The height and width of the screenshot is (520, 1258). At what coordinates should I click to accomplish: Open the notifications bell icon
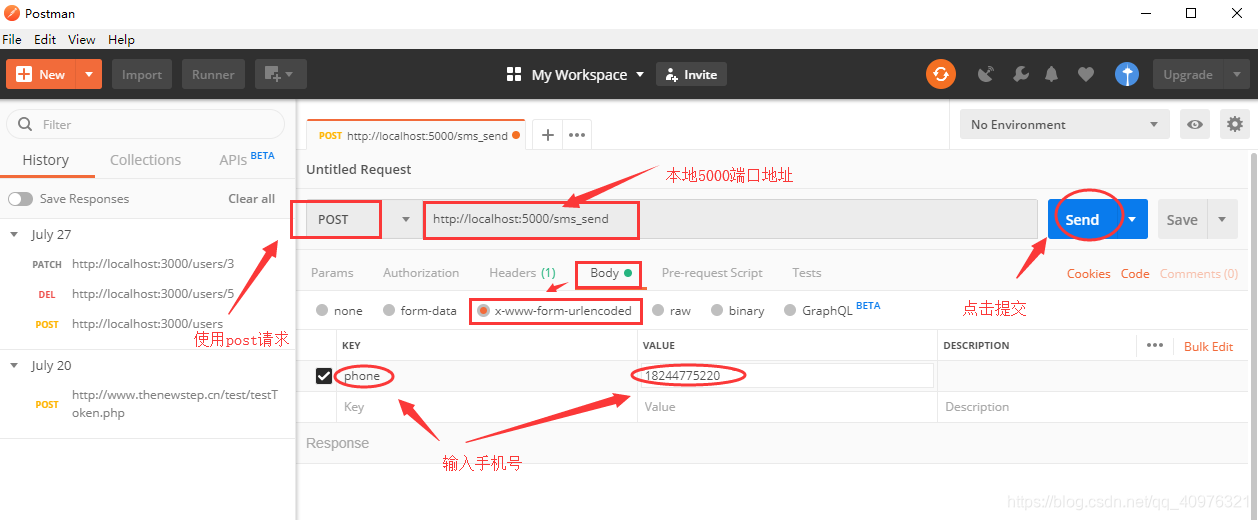(1052, 74)
